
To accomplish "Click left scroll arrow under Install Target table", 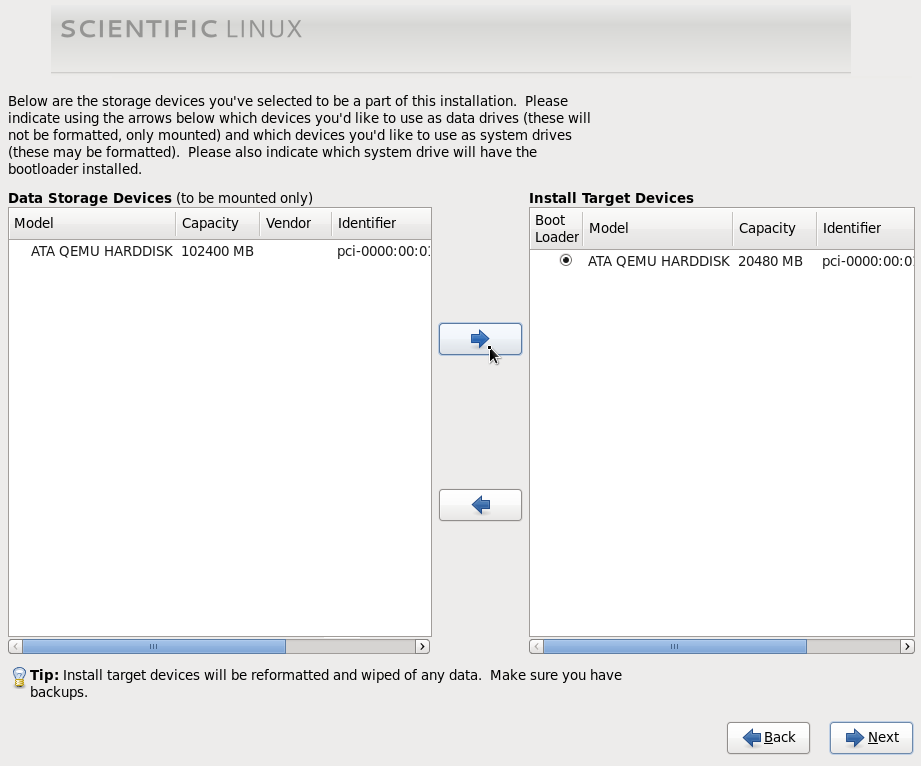I will pyautogui.click(x=534, y=646).
